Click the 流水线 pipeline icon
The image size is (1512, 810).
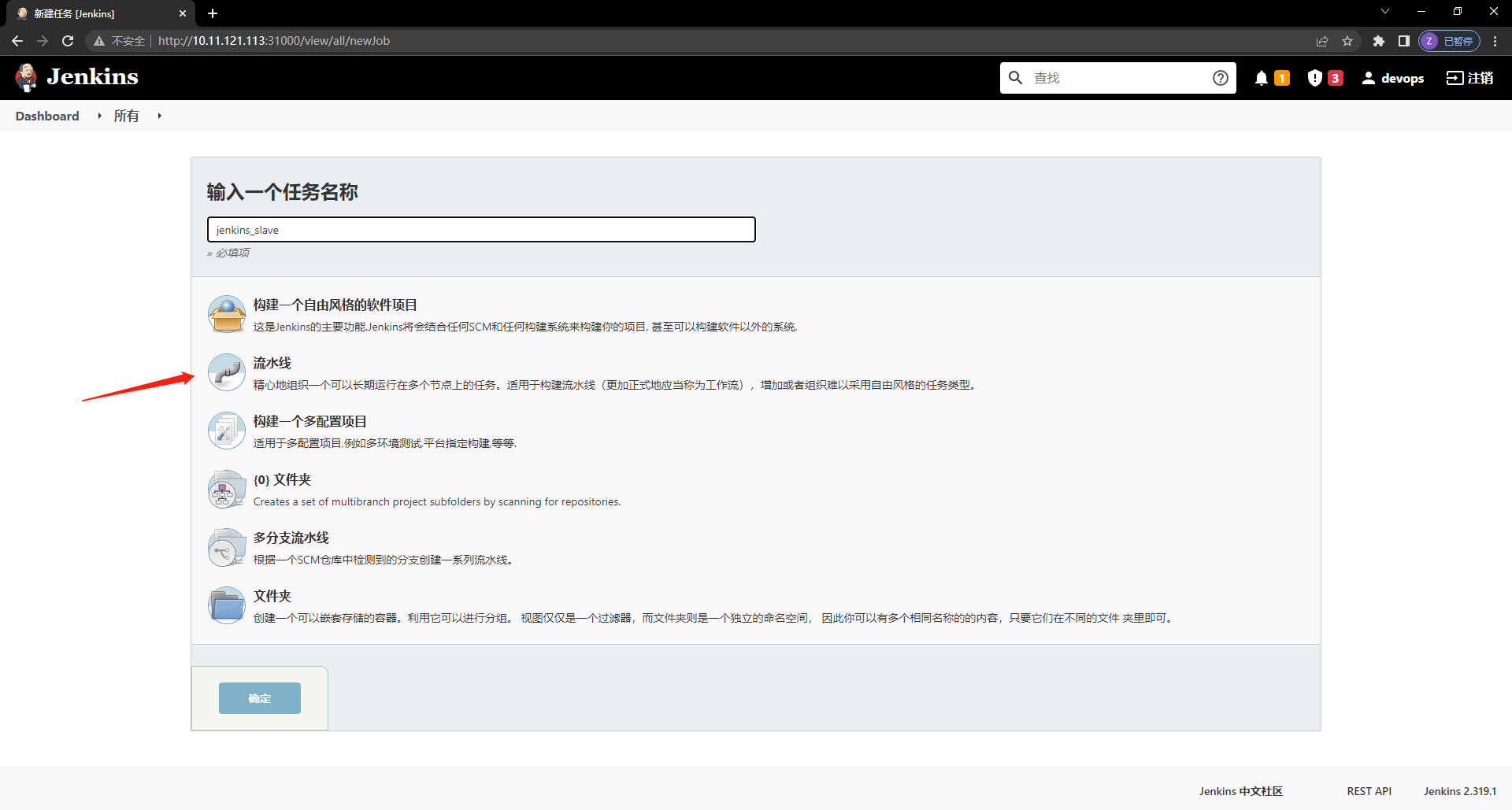click(x=226, y=372)
